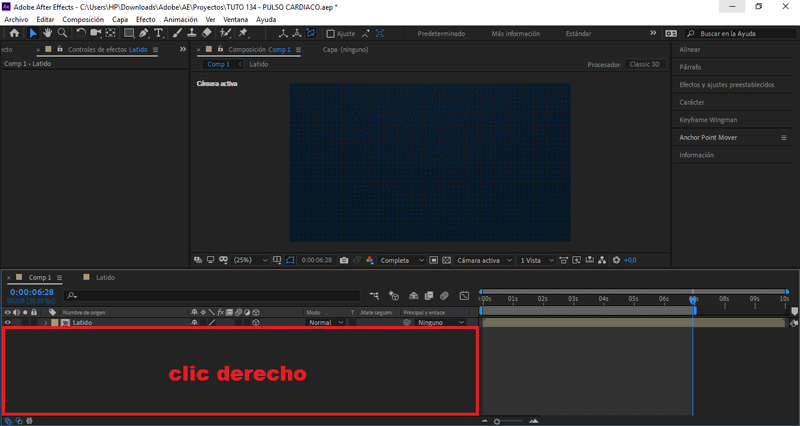Toggle mask and shape path visibility

click(290, 260)
